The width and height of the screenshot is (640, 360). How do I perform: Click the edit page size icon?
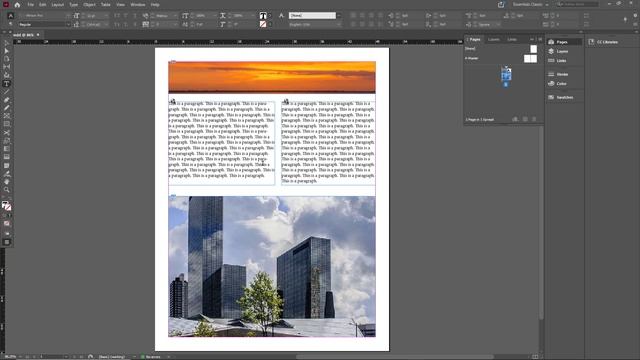click(516, 120)
